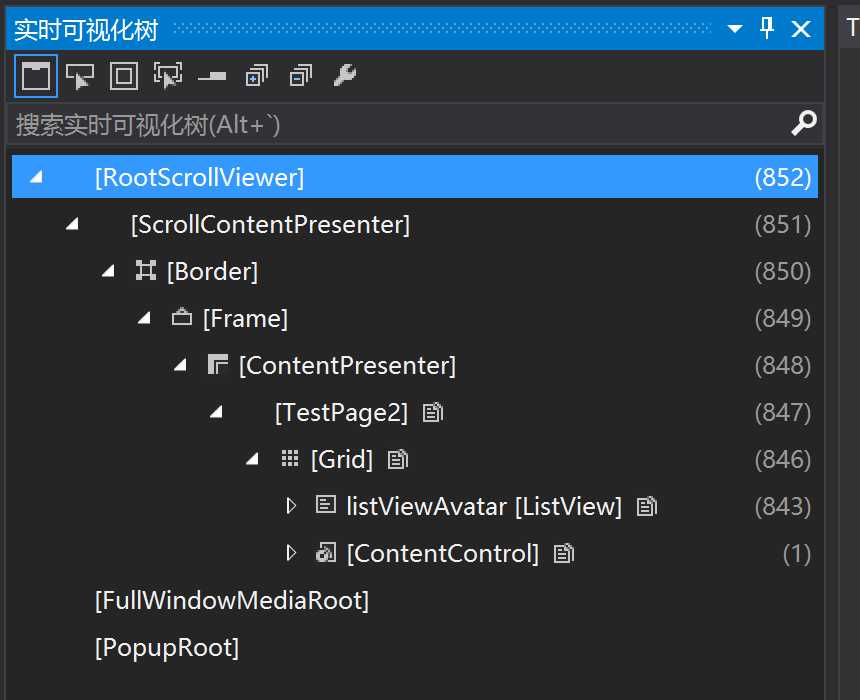Click the live visual tree search field

400,125
